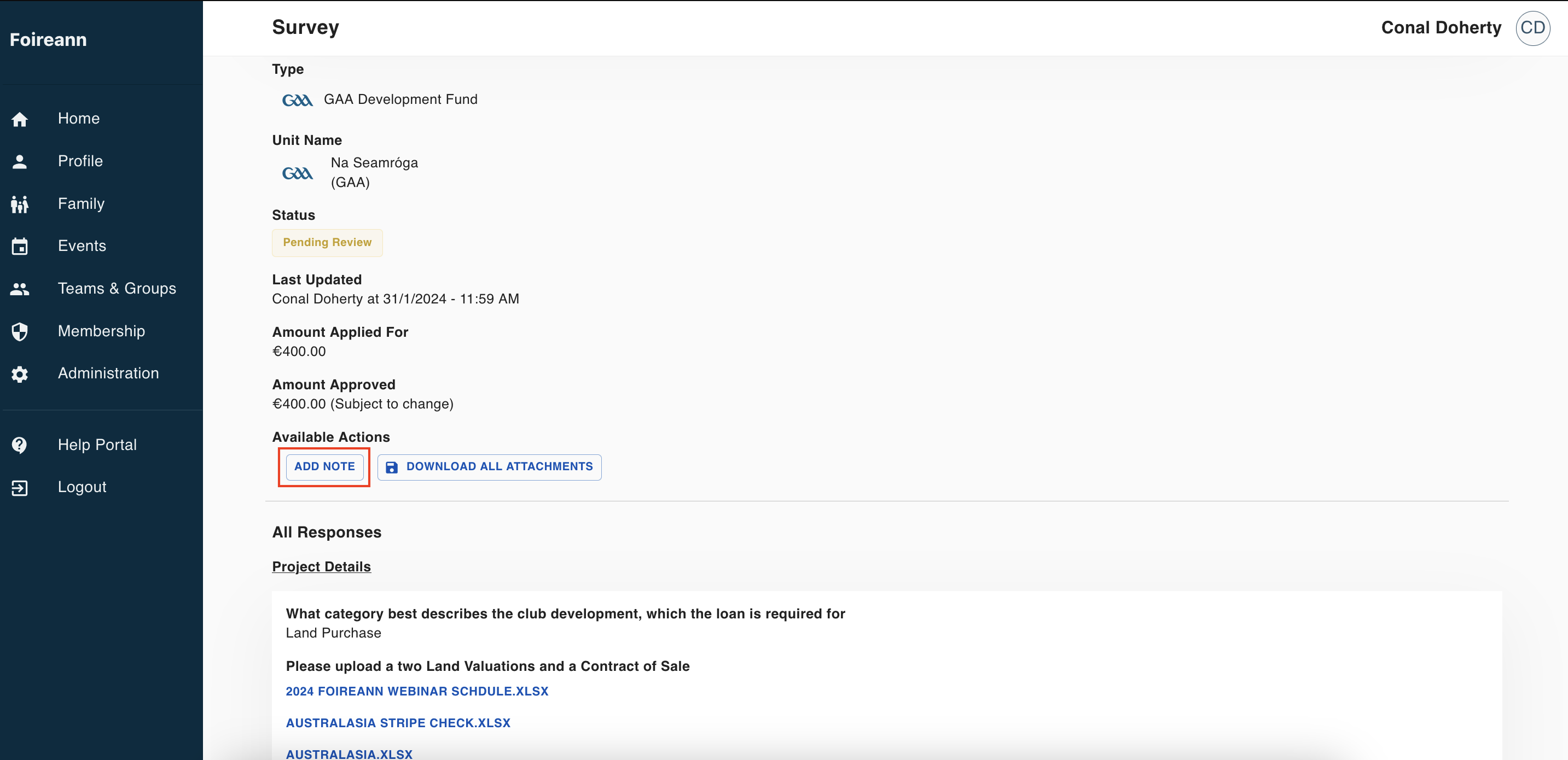Click the All Responses heading

pos(327,533)
